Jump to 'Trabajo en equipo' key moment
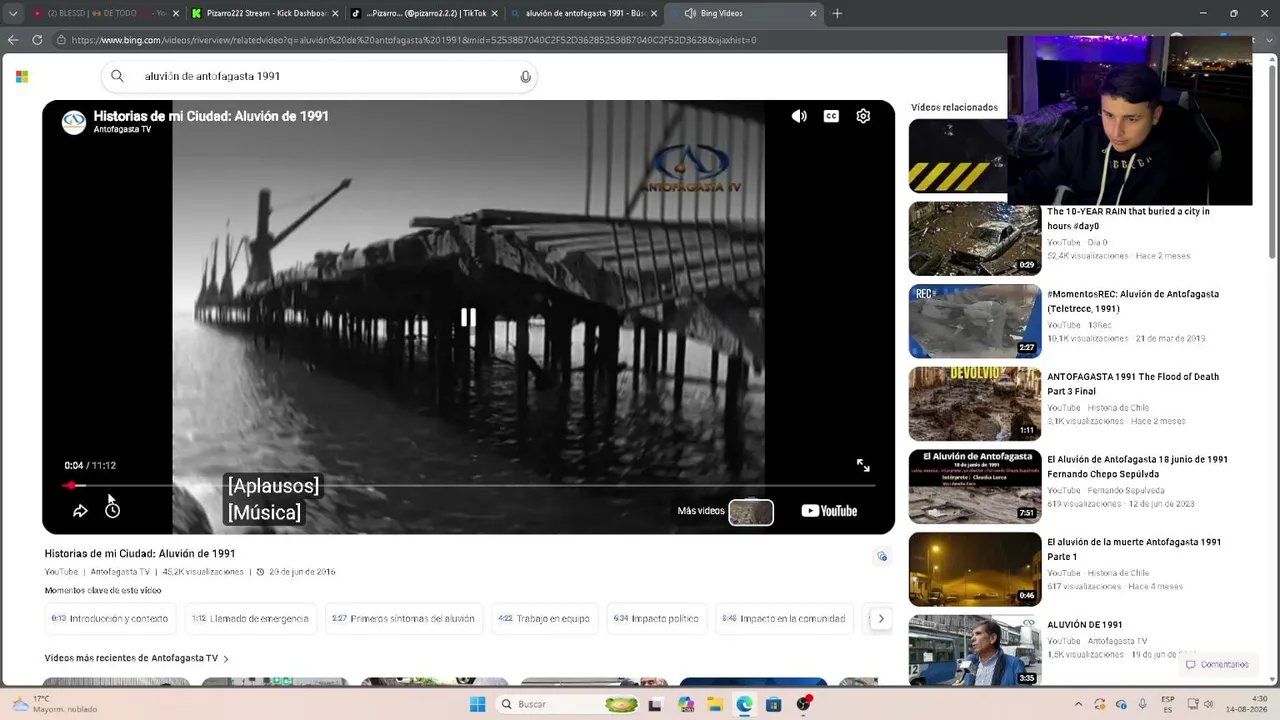The height and width of the screenshot is (720, 1280). tap(544, 619)
